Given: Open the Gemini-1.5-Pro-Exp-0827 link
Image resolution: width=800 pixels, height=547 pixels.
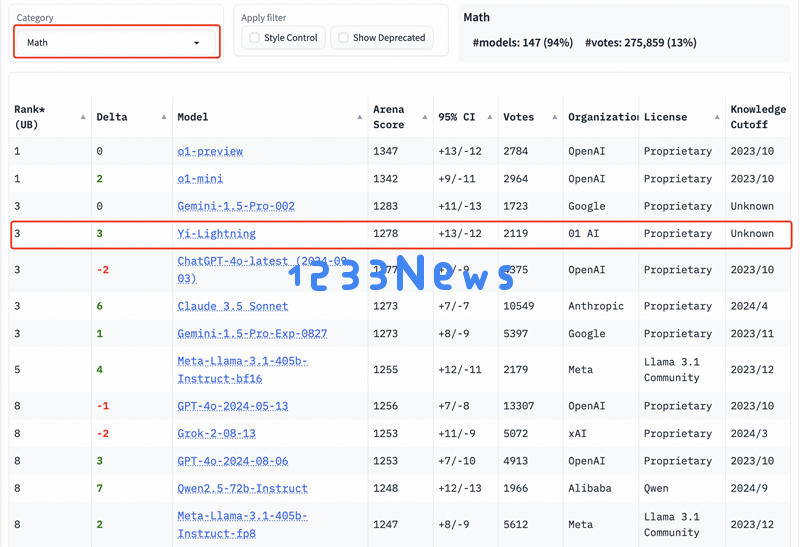Looking at the screenshot, I should [x=252, y=334].
